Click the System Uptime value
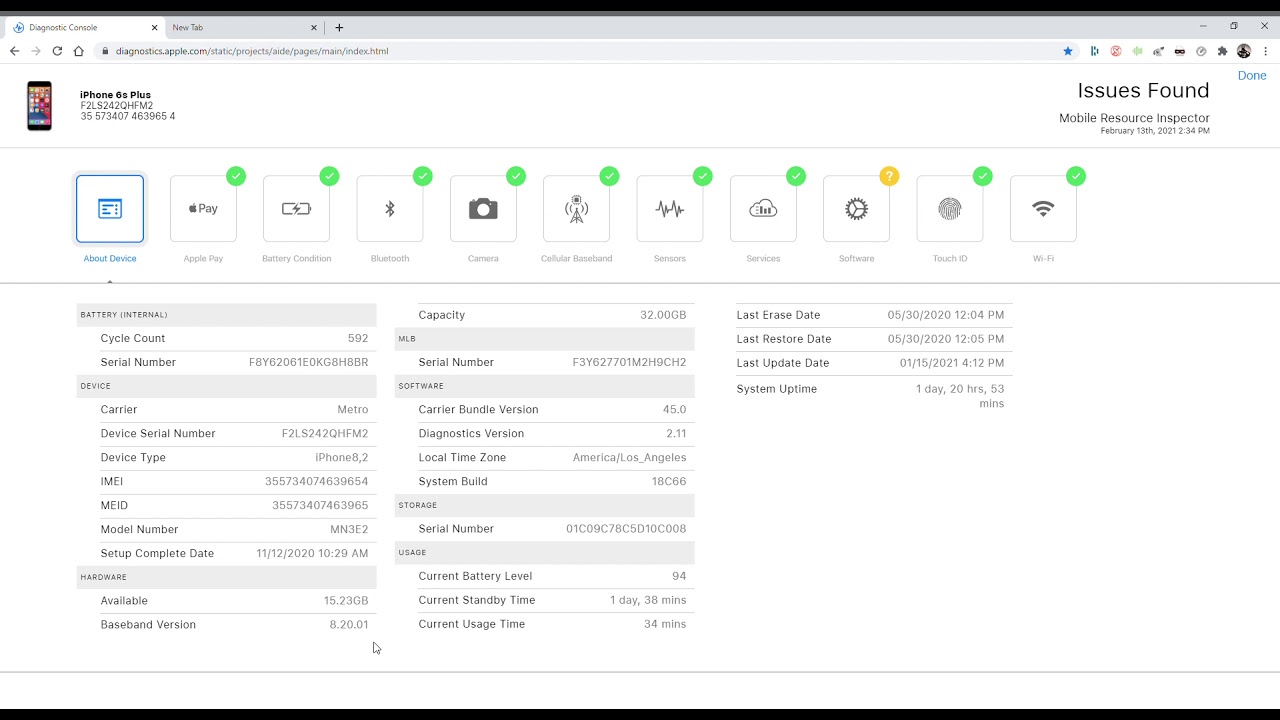The height and width of the screenshot is (720, 1280). 960,396
